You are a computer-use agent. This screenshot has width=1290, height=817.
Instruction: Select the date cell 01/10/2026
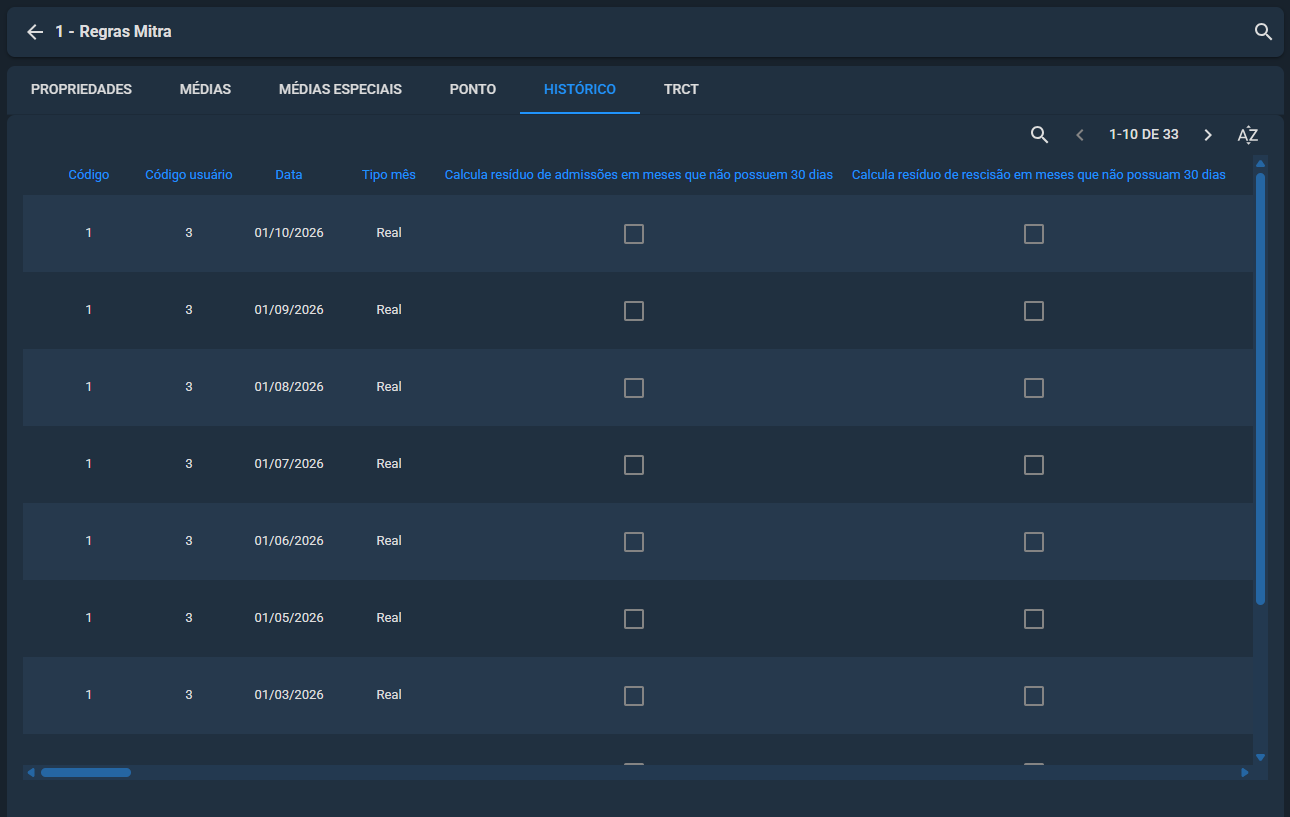point(289,233)
